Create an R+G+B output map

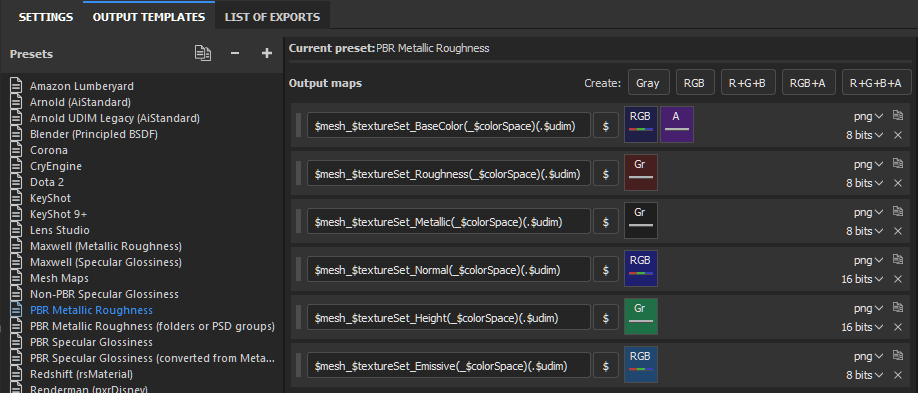tap(747, 83)
